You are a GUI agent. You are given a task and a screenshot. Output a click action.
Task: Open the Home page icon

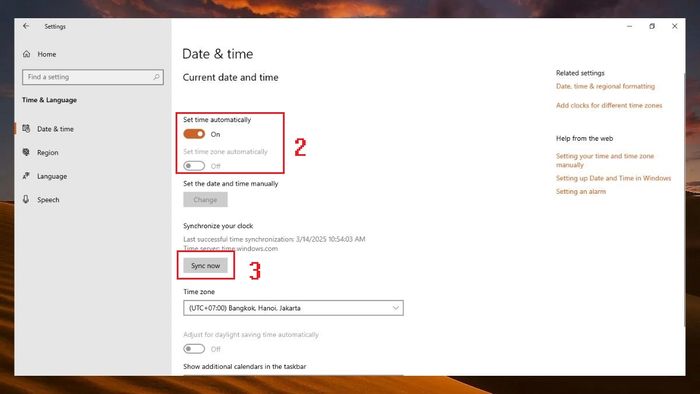coord(26,54)
